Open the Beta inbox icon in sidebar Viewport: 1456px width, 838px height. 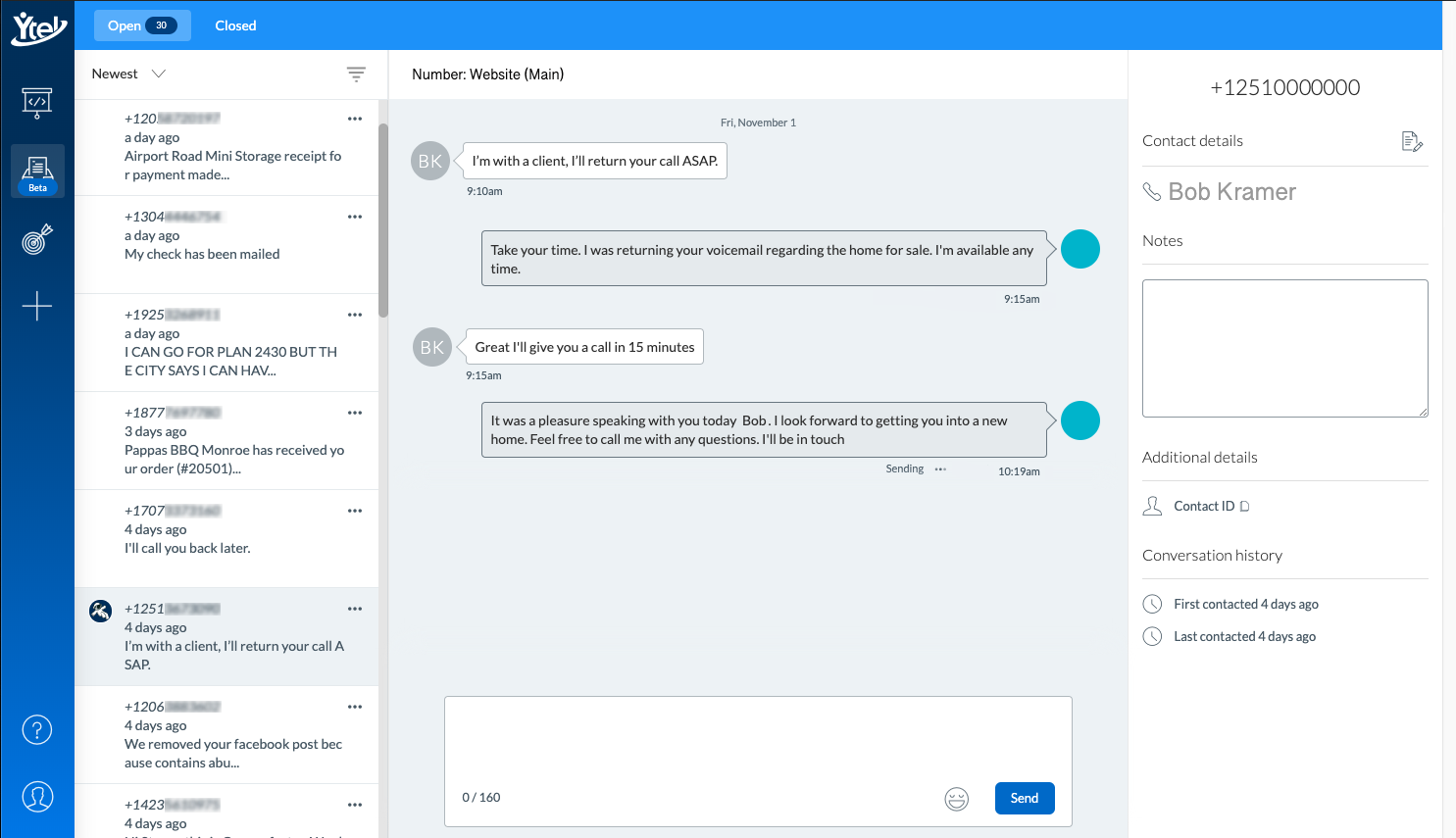tap(37, 171)
